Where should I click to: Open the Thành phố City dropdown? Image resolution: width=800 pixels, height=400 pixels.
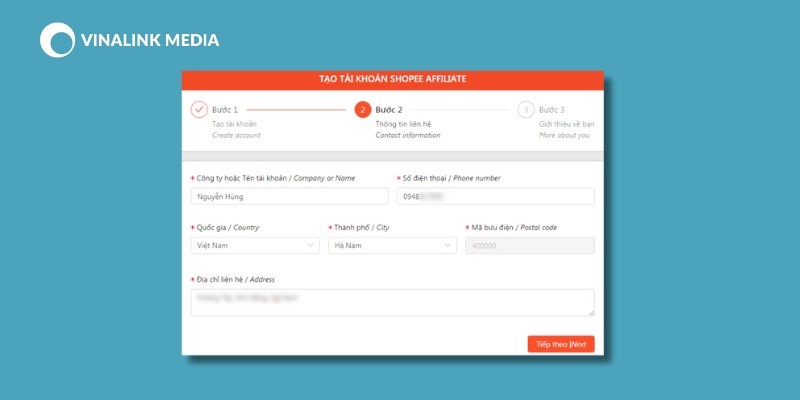[392, 245]
